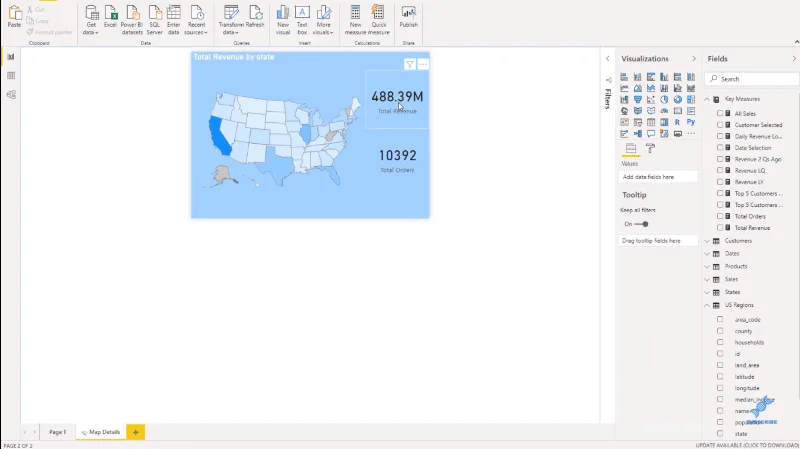The height and width of the screenshot is (449, 800).
Task: Check the Customer Selected measure checkbox
Action: point(720,124)
